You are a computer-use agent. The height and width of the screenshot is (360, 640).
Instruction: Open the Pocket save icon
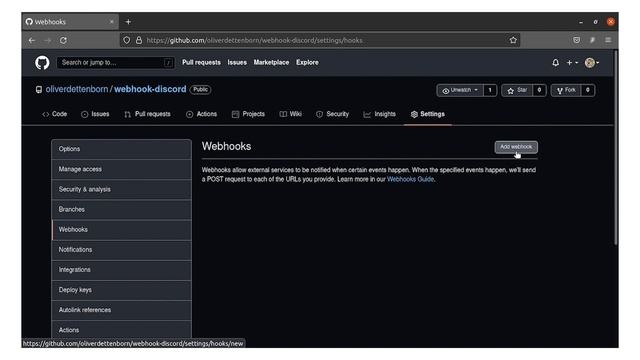576,40
